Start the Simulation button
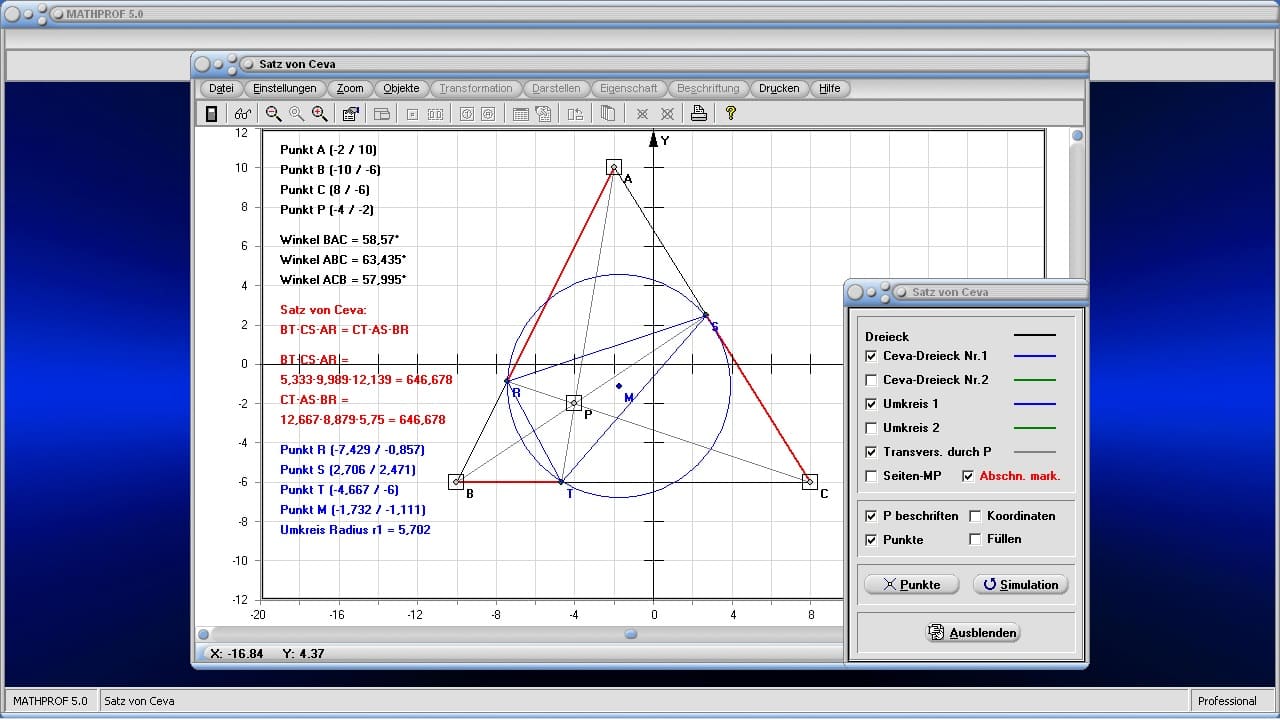The image size is (1280, 720). point(1021,585)
